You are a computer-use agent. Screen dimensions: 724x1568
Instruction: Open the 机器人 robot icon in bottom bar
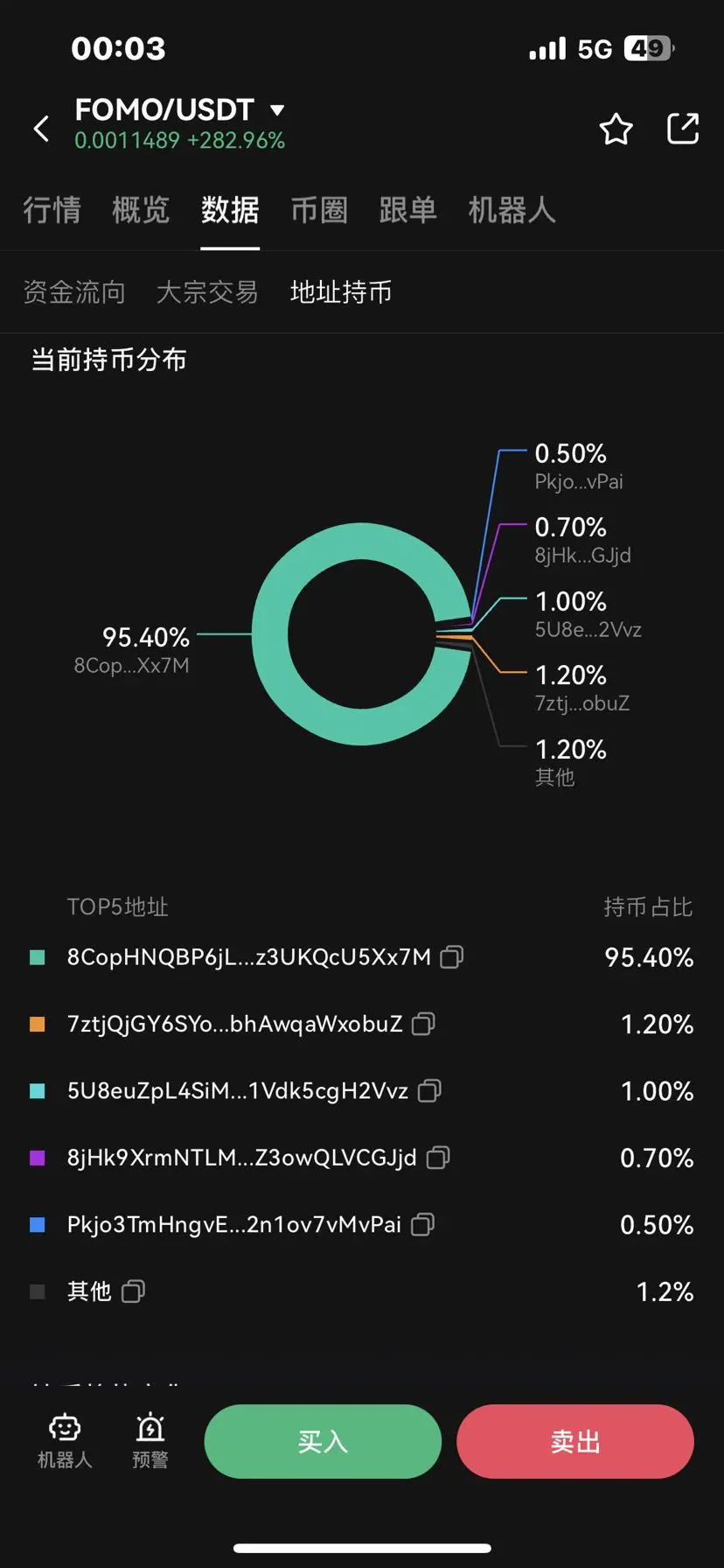(65, 1429)
